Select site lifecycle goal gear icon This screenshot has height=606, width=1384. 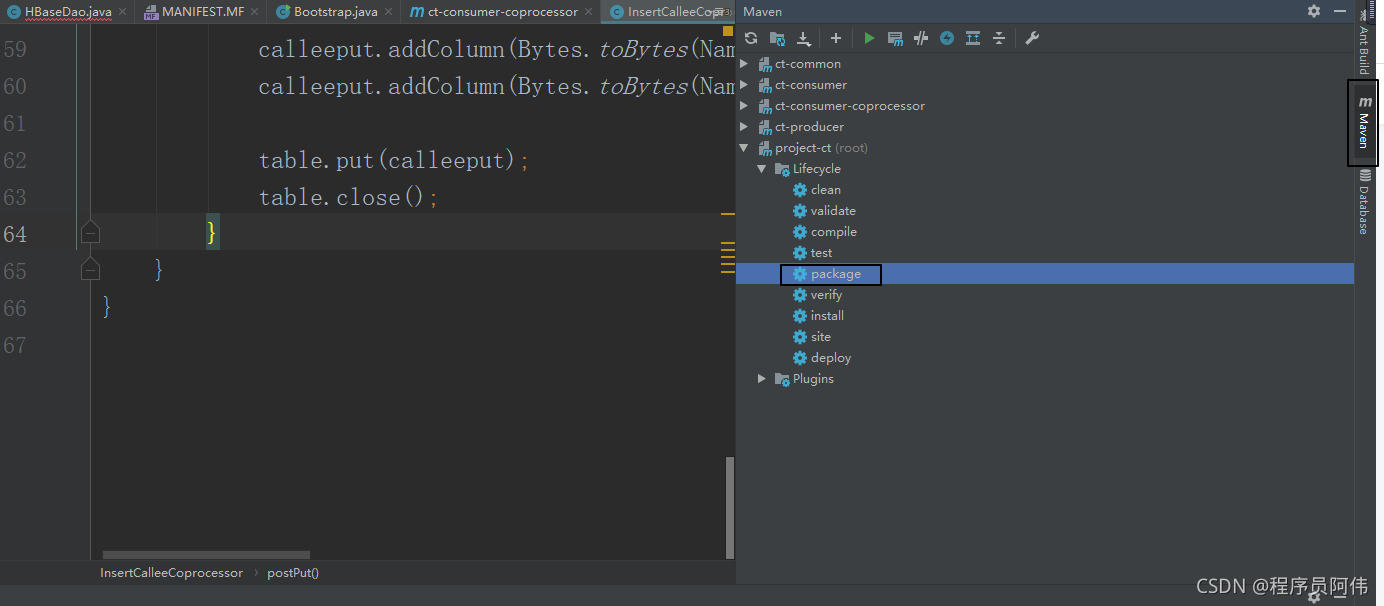click(x=800, y=337)
